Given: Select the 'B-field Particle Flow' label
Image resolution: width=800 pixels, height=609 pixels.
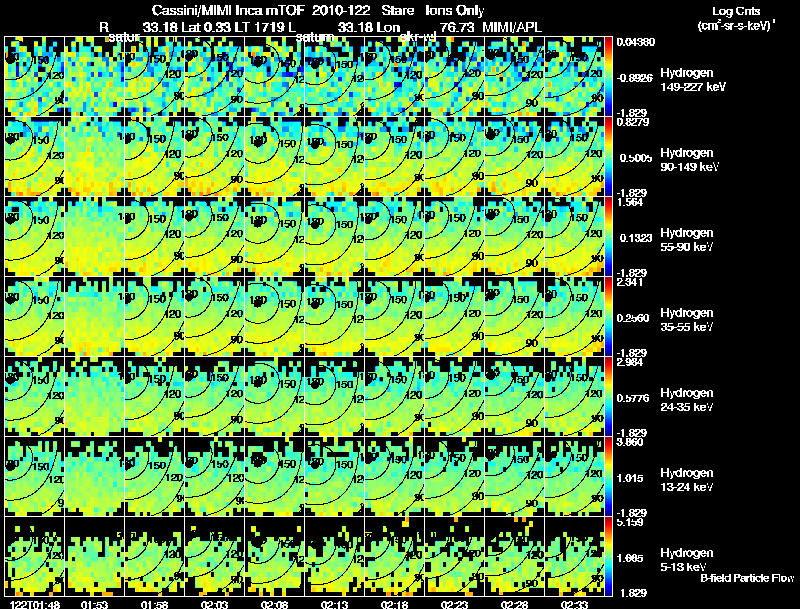Looking at the screenshot, I should point(747,578).
